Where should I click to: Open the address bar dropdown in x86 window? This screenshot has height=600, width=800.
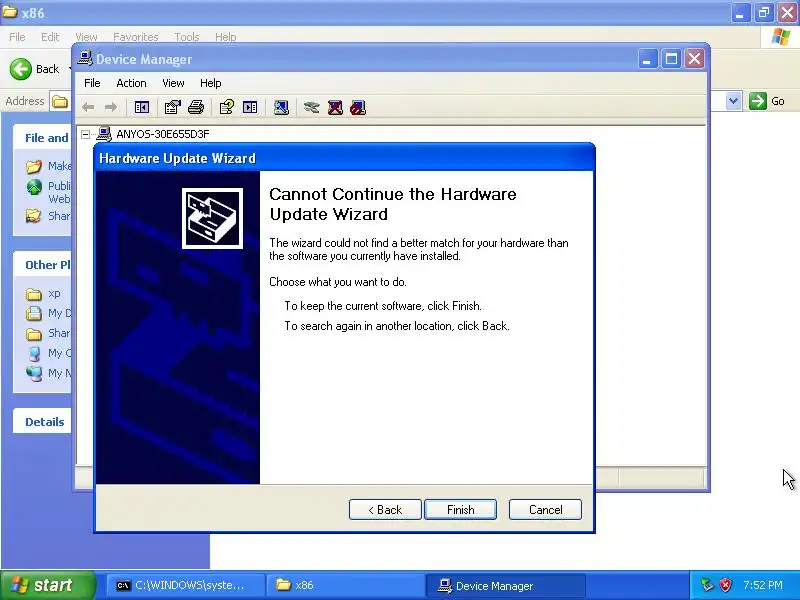pos(733,101)
